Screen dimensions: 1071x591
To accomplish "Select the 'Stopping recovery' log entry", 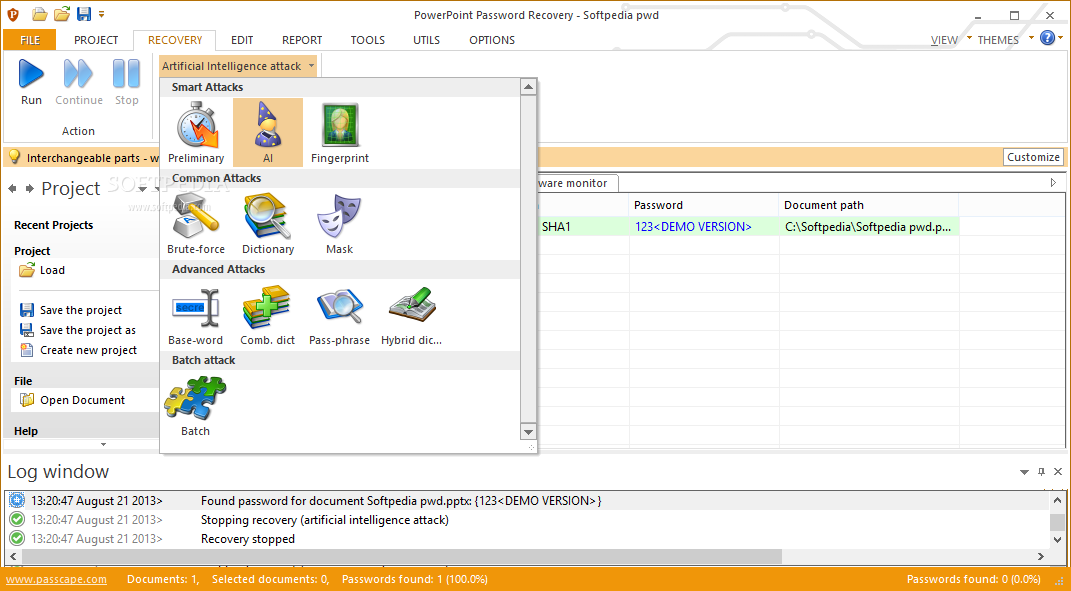I will click(x=527, y=520).
